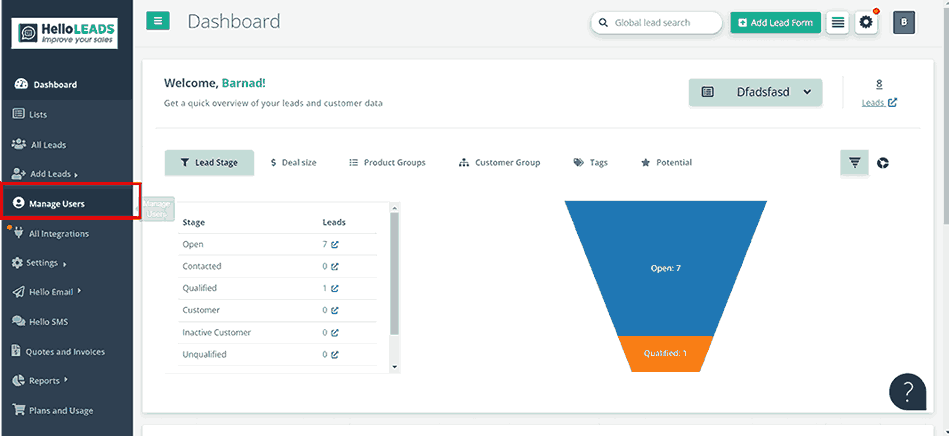Click the green hamburger sidebar toggle

point(158,21)
